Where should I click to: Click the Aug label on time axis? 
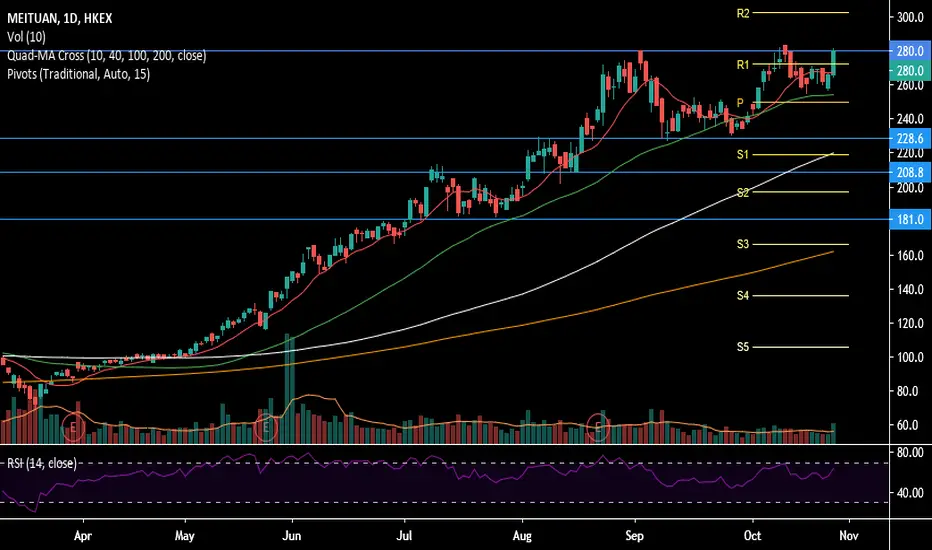click(522, 536)
